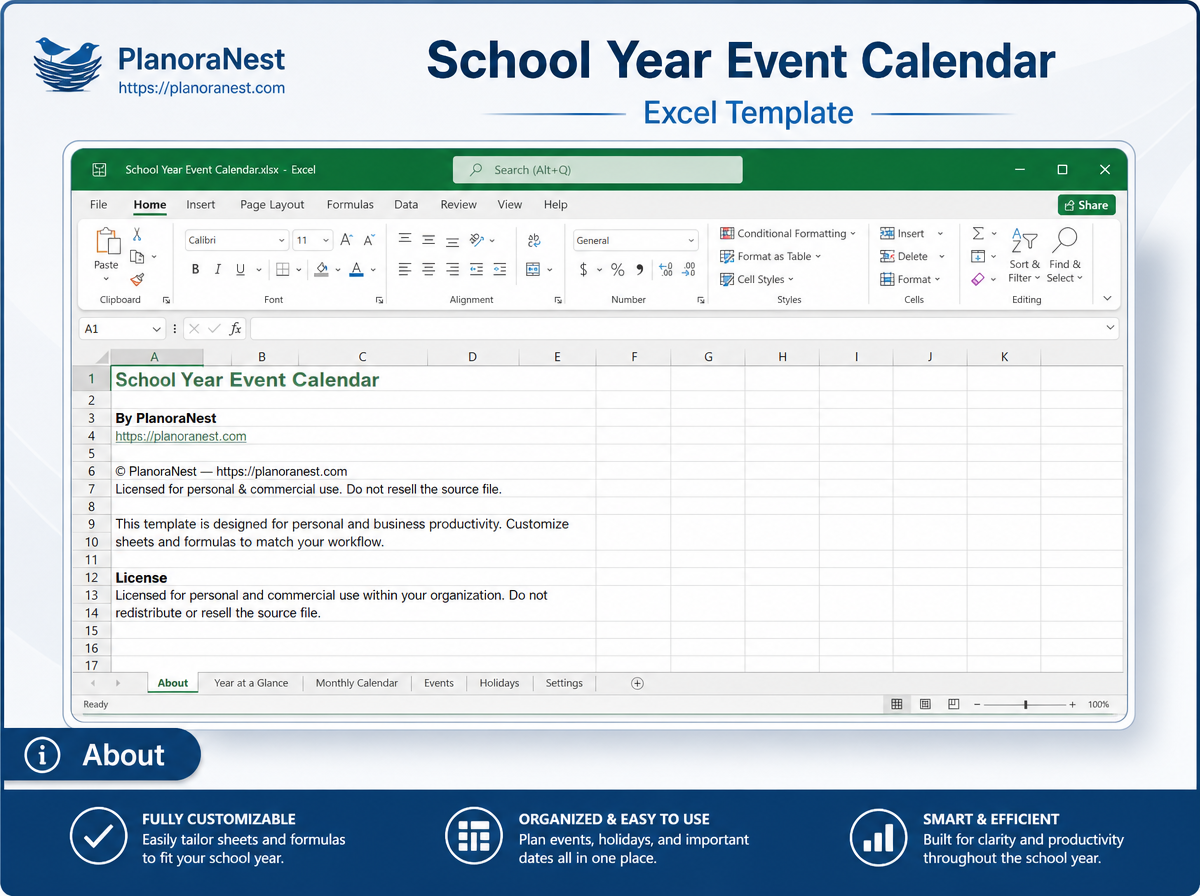Image resolution: width=1200 pixels, height=896 pixels.
Task: Apply underline formatting
Action: (x=241, y=269)
